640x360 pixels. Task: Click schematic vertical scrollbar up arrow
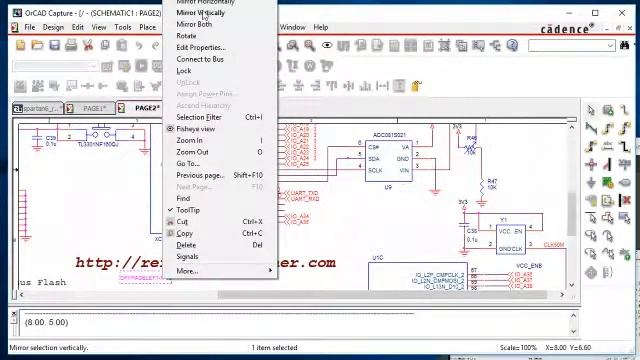(572, 127)
